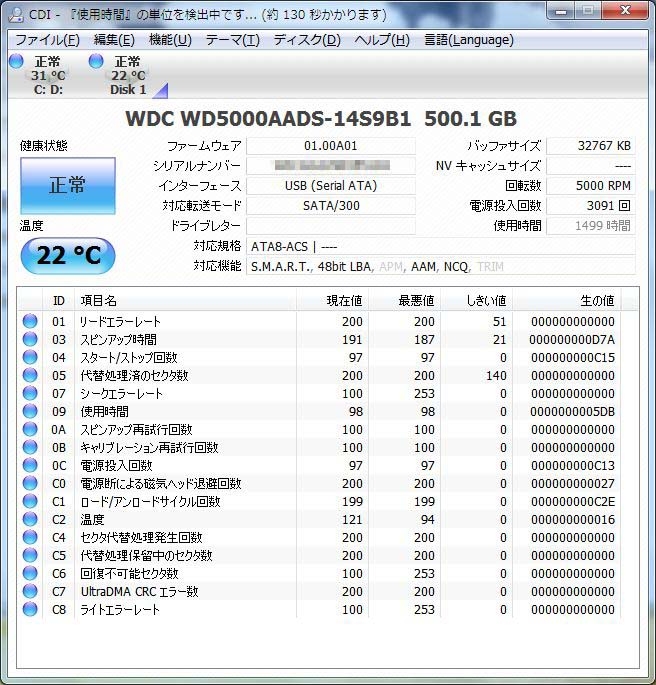Select the UltraDMA CRC エラー数 attribute name
The height and width of the screenshot is (685, 656).
click(x=139, y=592)
